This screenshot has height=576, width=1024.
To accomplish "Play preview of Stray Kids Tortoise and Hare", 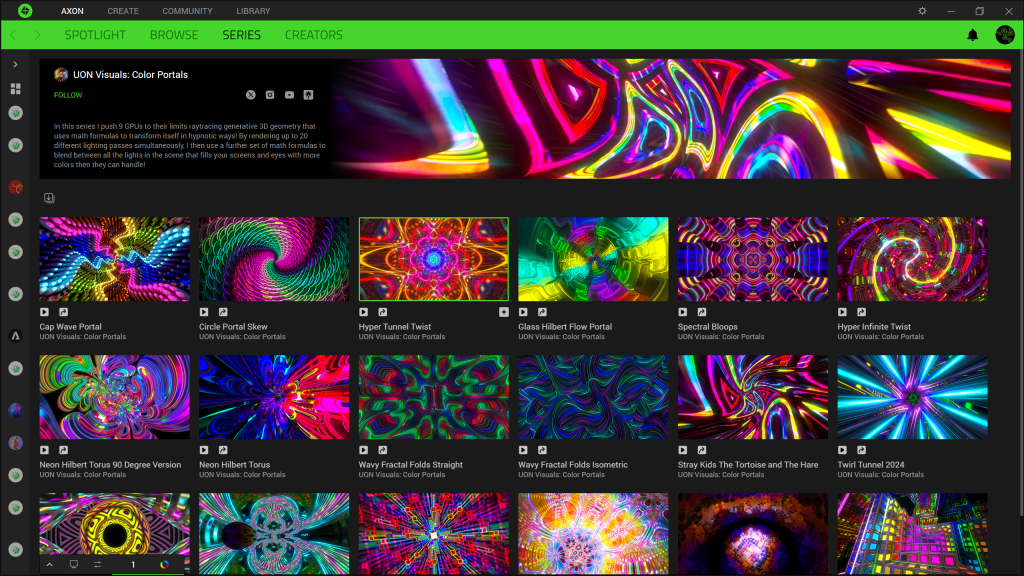I will 682,450.
